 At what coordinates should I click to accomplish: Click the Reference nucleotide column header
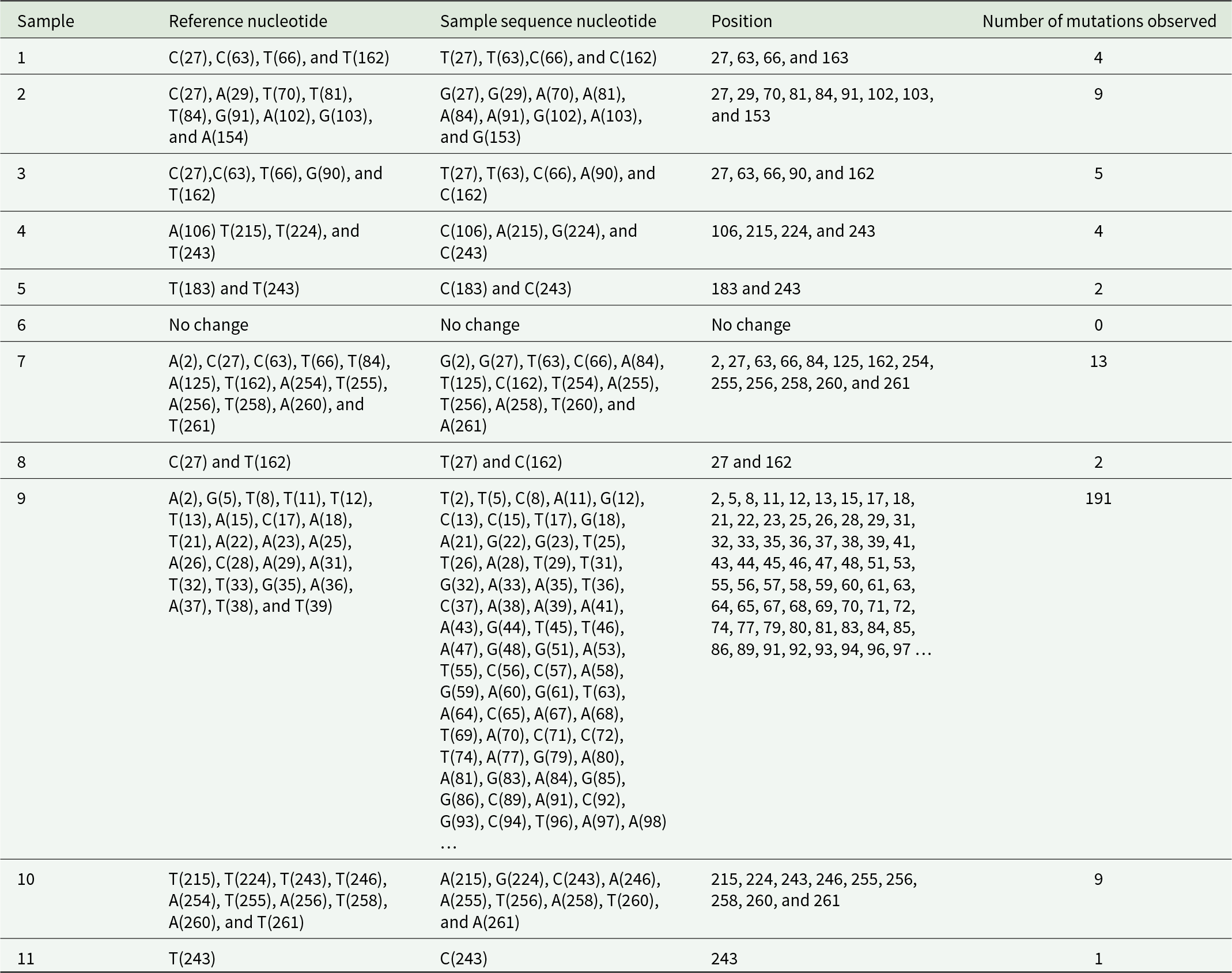coord(248,21)
